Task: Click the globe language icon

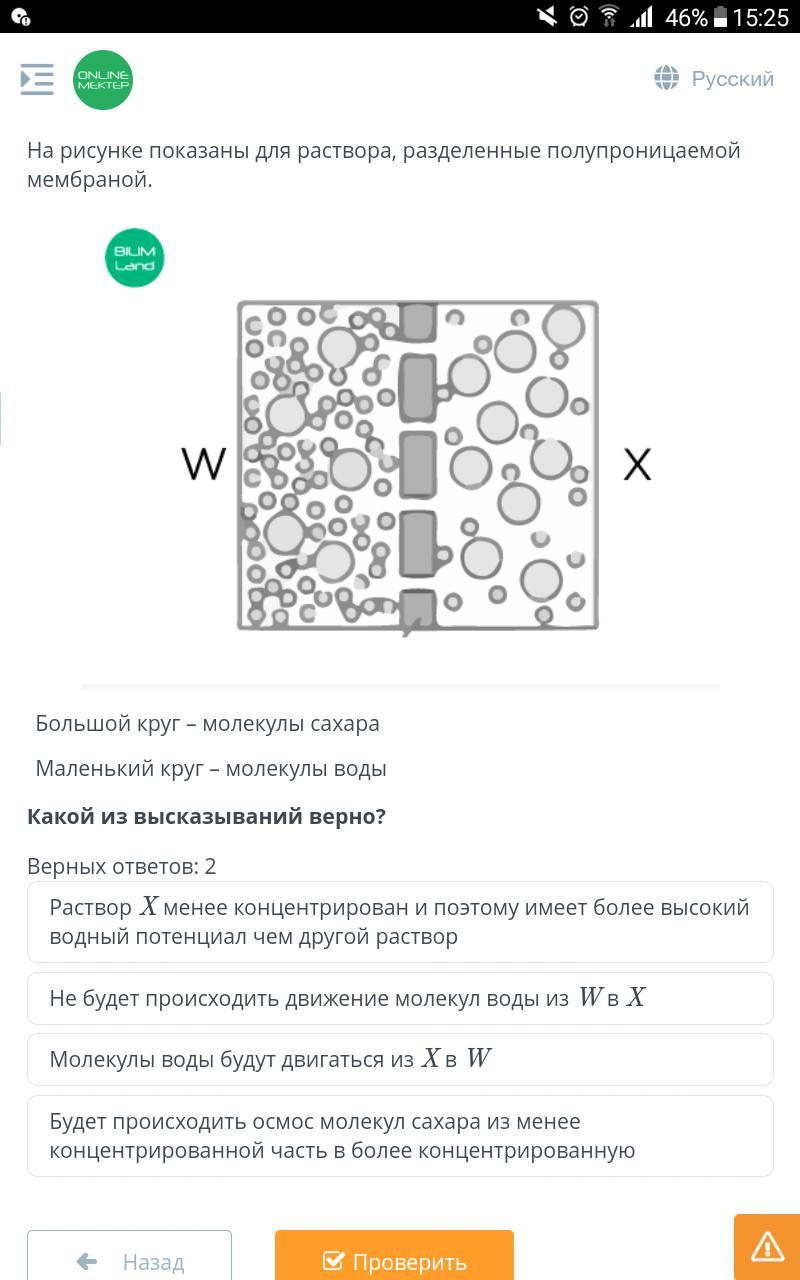Action: [666, 78]
